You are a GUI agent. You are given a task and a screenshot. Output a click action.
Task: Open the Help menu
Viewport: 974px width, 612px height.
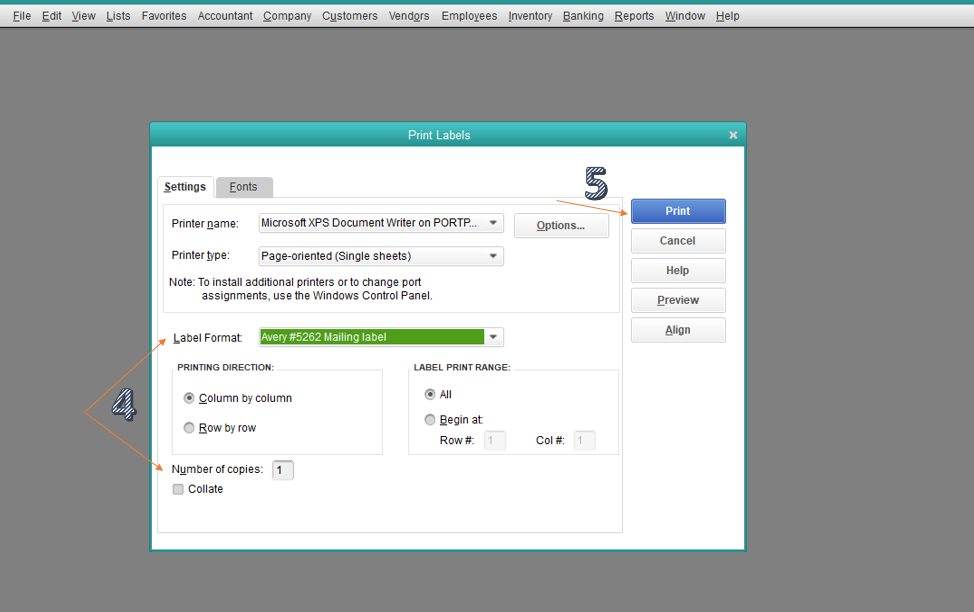727,16
